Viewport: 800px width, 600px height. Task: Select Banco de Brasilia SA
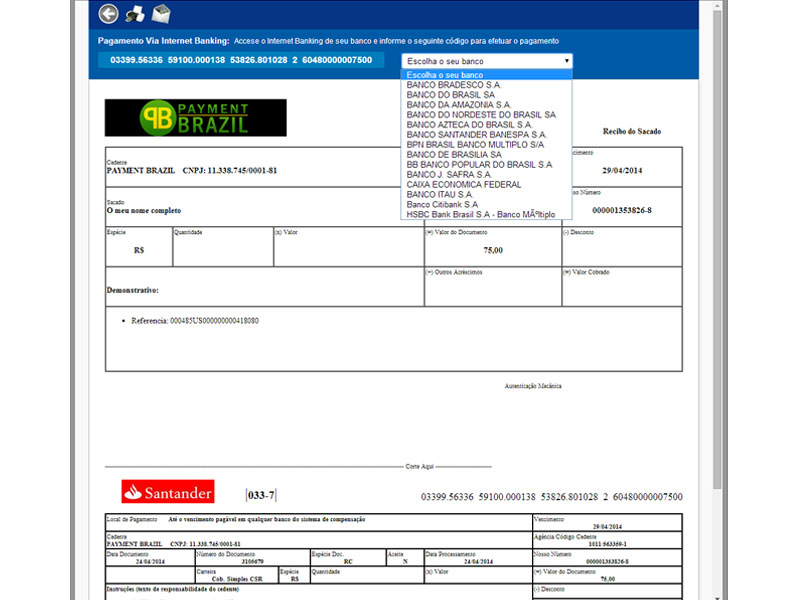point(454,155)
